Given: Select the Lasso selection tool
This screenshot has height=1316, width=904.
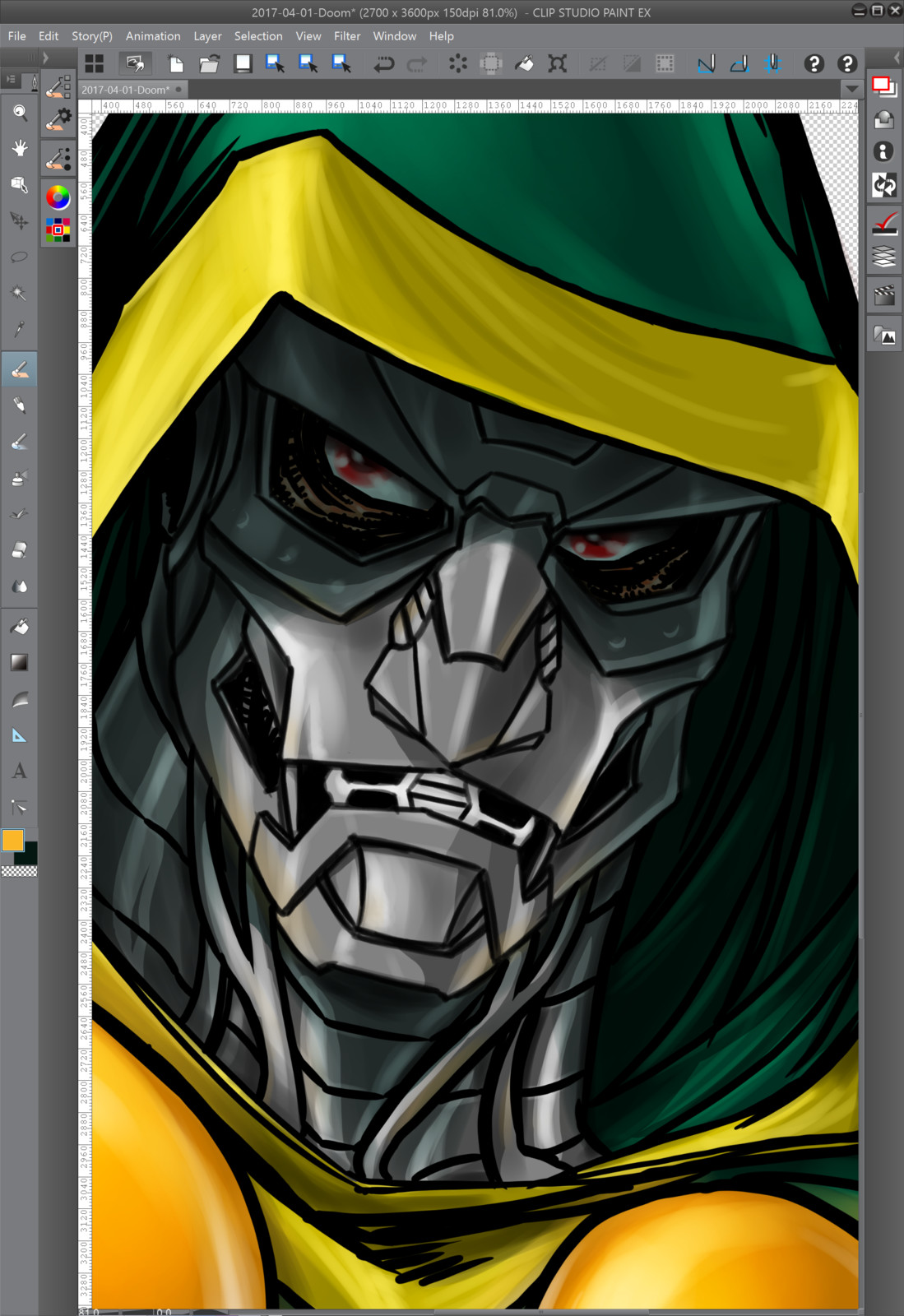Looking at the screenshot, I should (20, 257).
